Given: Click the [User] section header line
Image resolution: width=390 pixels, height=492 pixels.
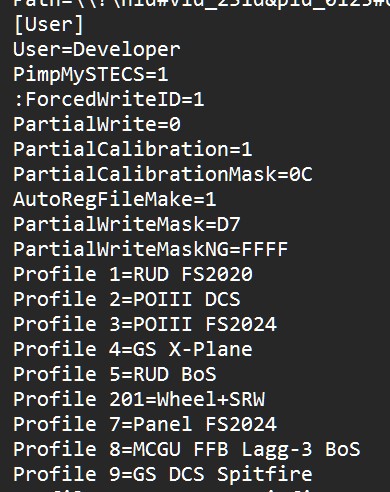Looking at the screenshot, I should (48, 24).
